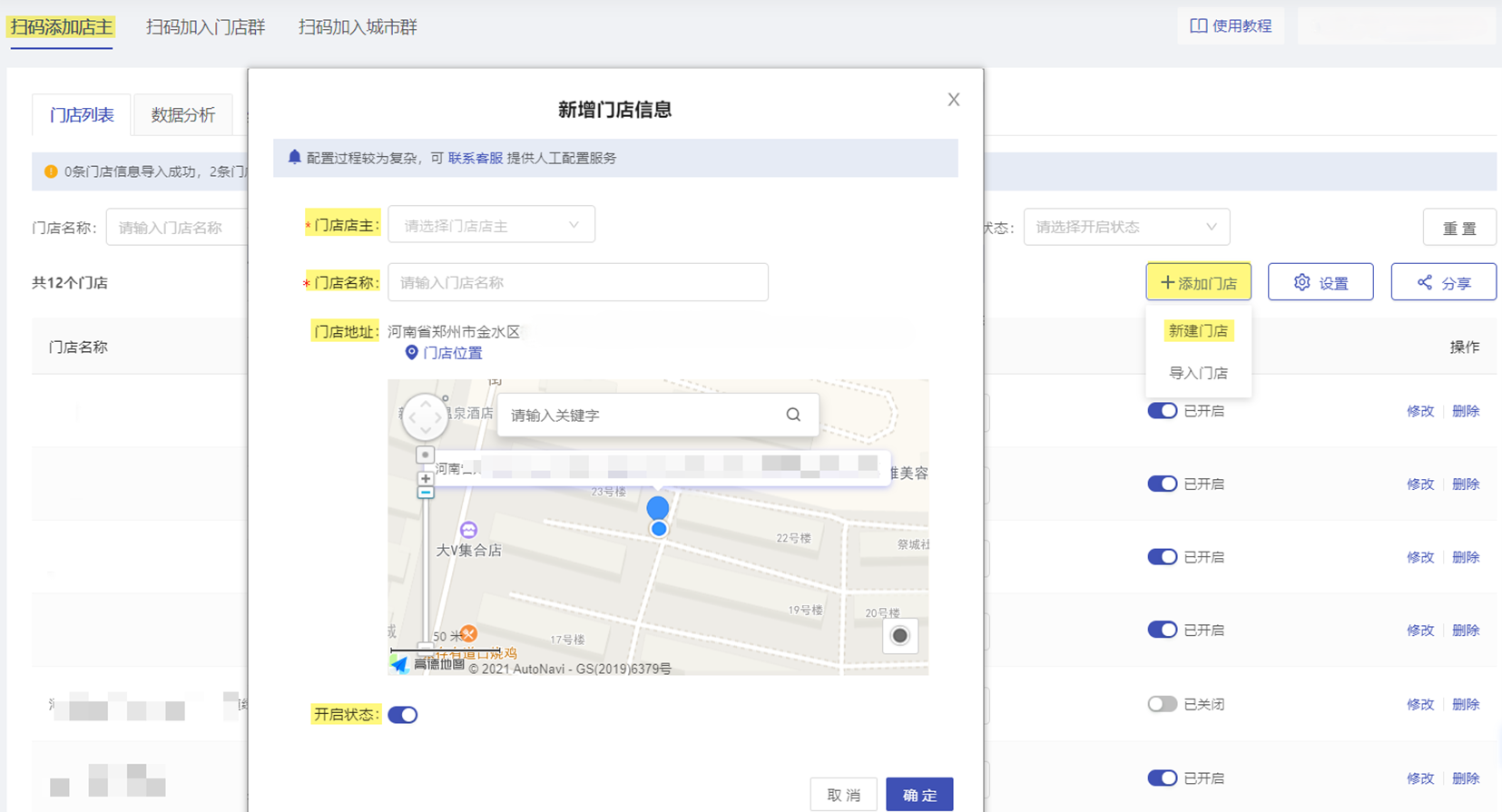Viewport: 1502px width, 812px height.
Task: Click 删除 on the second store row
Action: point(1466,484)
